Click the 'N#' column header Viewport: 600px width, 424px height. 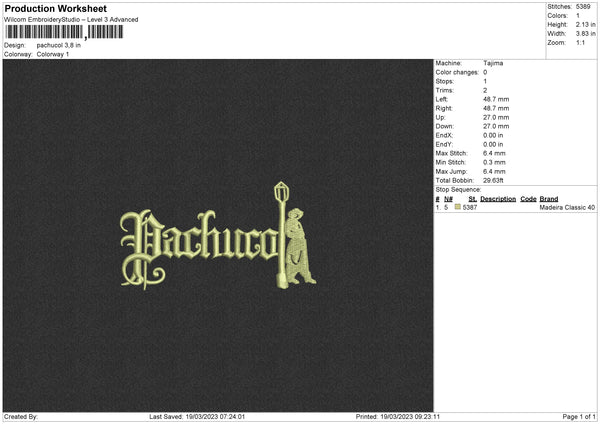pos(448,199)
